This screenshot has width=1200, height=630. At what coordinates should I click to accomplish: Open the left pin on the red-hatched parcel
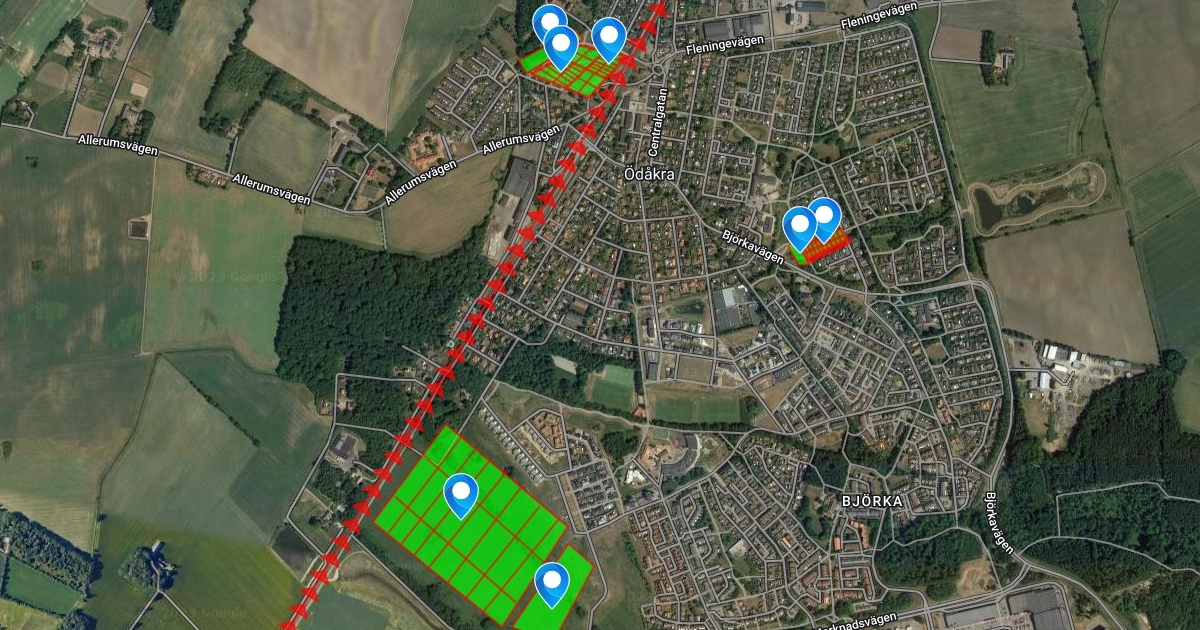(800, 229)
